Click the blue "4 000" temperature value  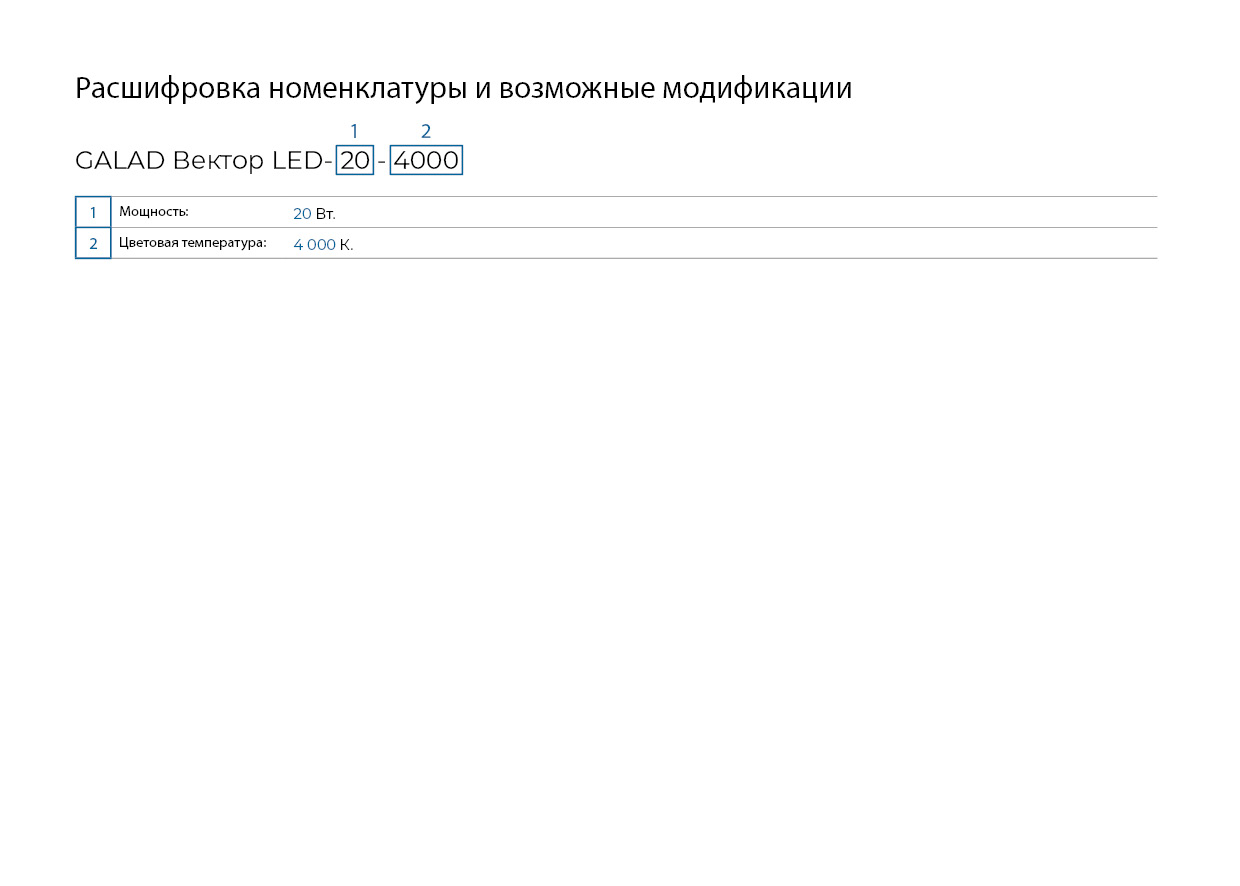click(x=314, y=245)
